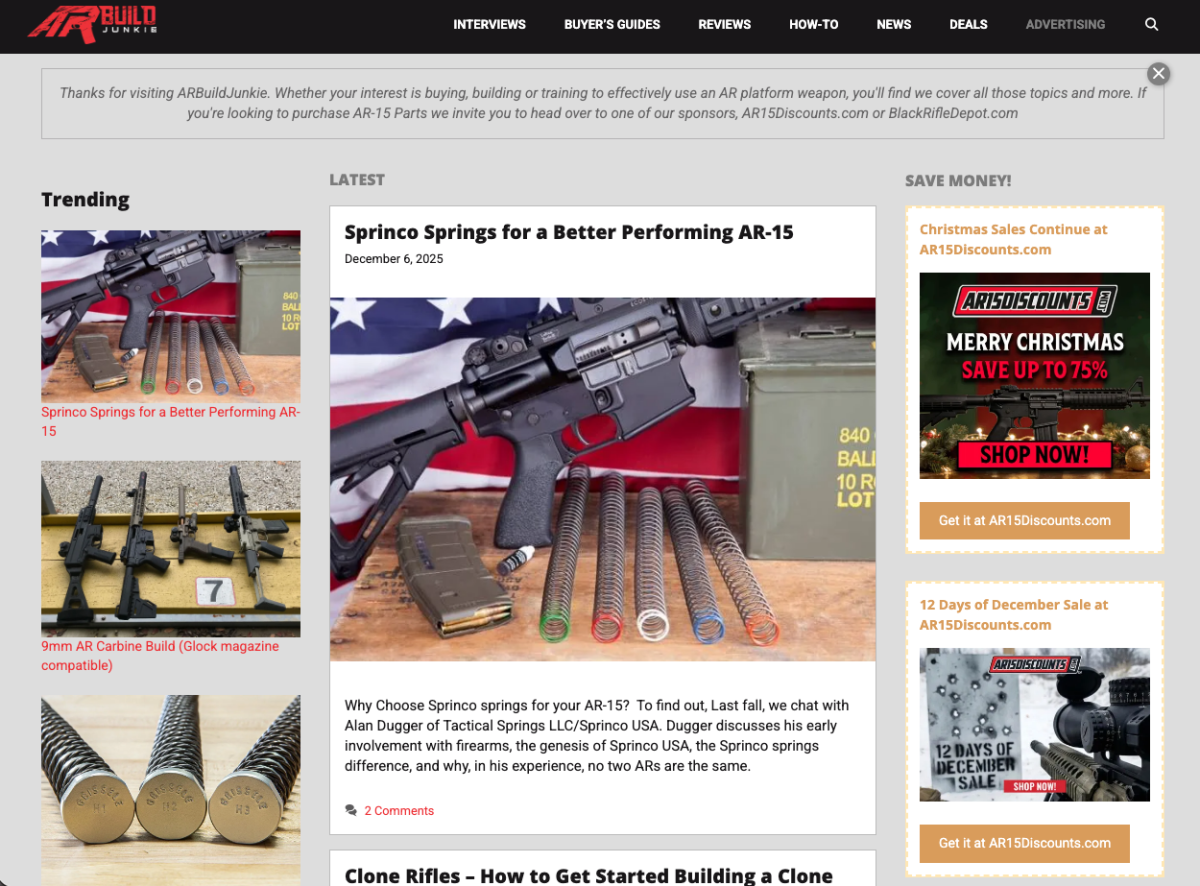1200x886 pixels.
Task: Click the large Sprinco springs feature image
Action: pos(602,479)
